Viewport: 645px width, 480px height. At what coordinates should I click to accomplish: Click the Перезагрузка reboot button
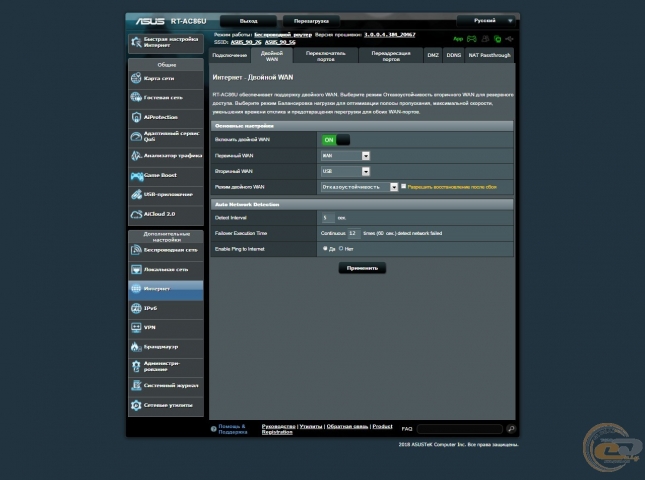point(310,20)
